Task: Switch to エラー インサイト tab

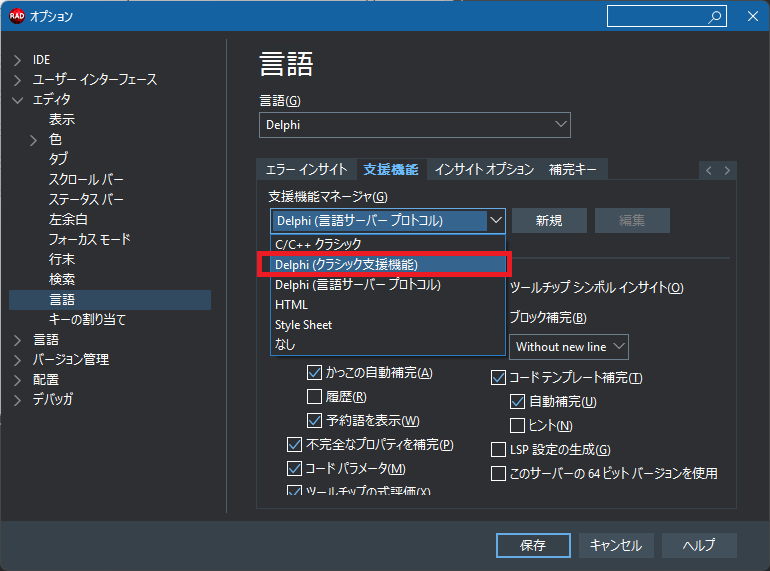Action: pos(306,170)
